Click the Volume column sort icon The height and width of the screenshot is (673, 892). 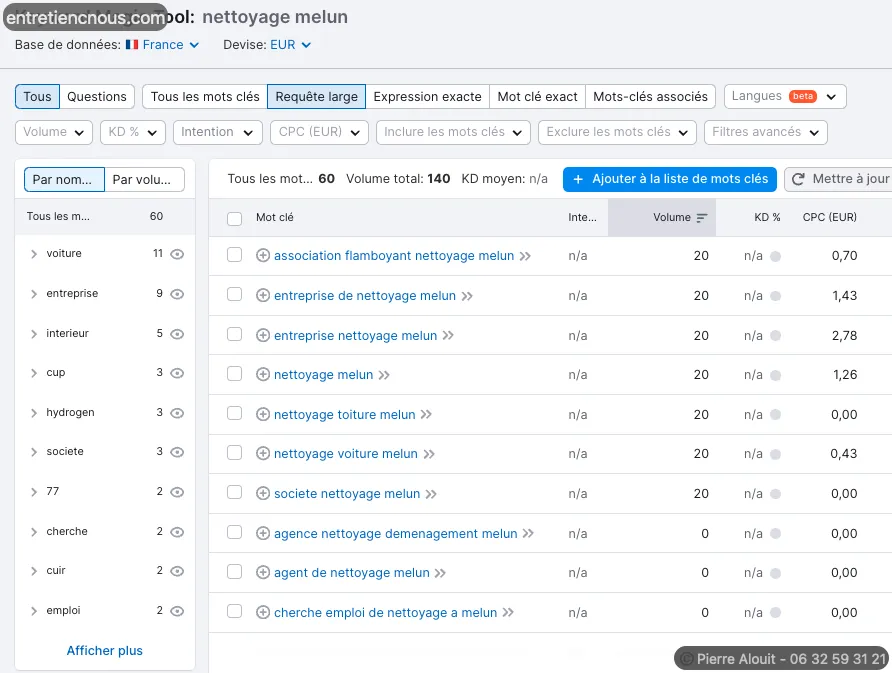click(x=702, y=218)
